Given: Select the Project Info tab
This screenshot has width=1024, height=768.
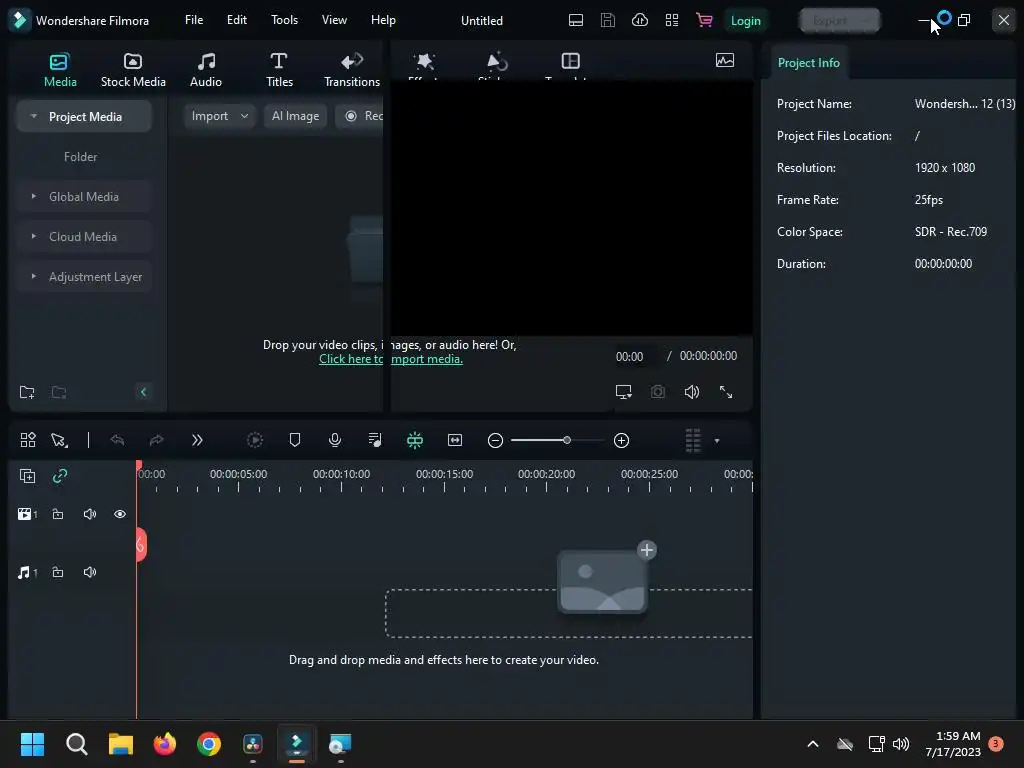Looking at the screenshot, I should click(x=808, y=63).
